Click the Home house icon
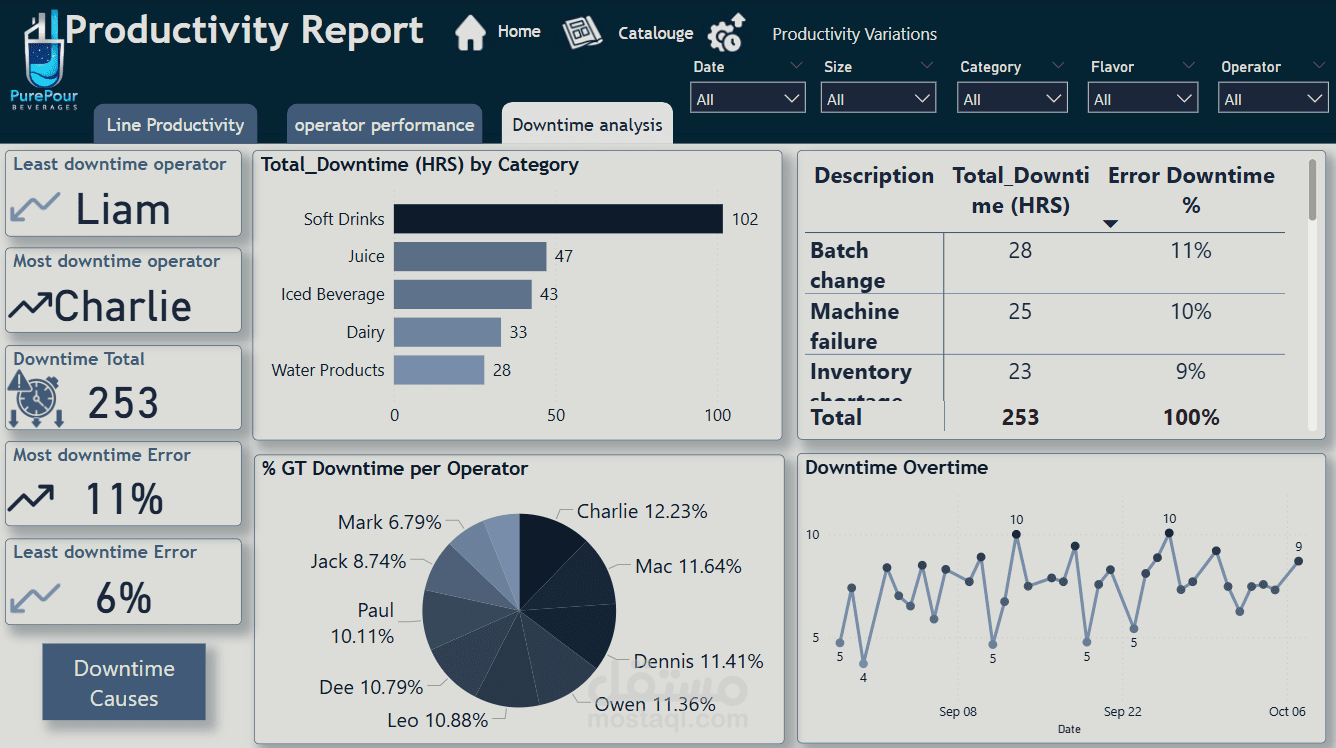 pyautogui.click(x=470, y=33)
